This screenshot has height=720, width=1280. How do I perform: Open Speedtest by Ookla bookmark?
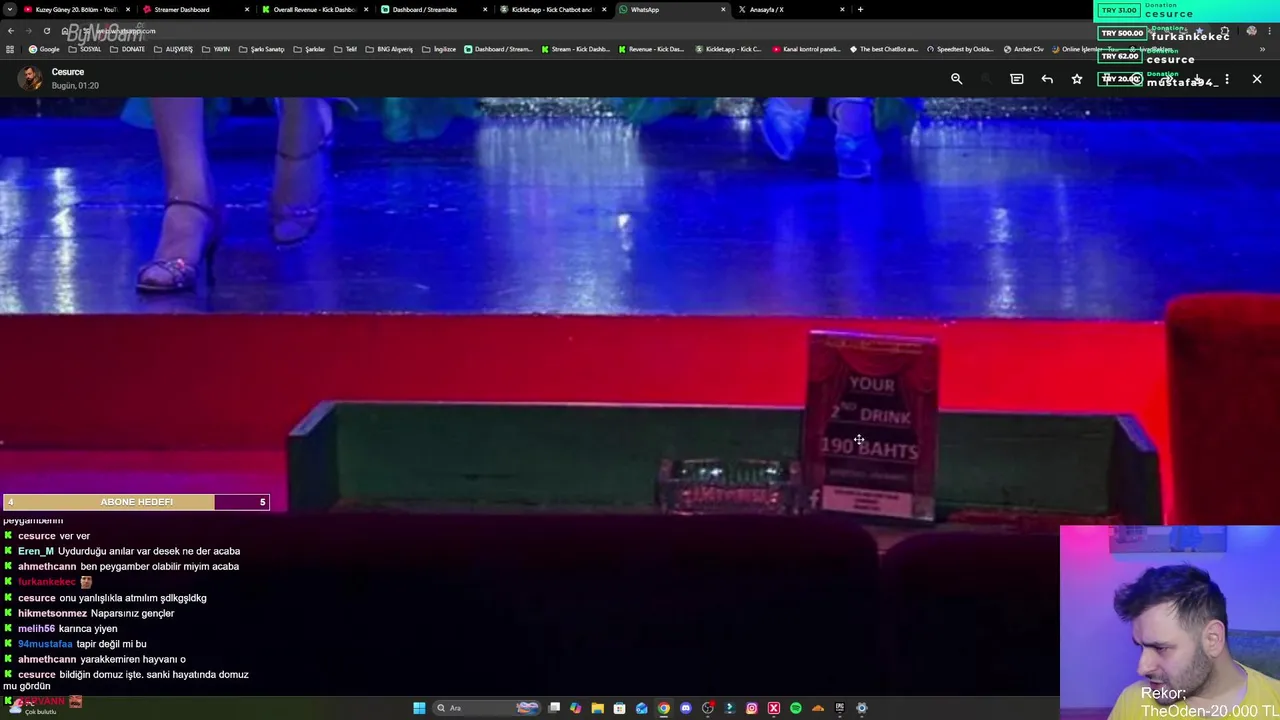coord(960,49)
